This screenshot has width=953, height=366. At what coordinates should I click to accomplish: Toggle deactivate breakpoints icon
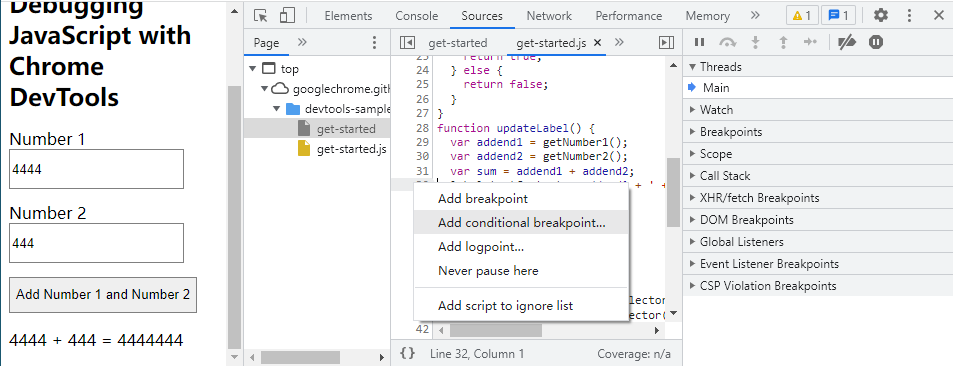847,43
